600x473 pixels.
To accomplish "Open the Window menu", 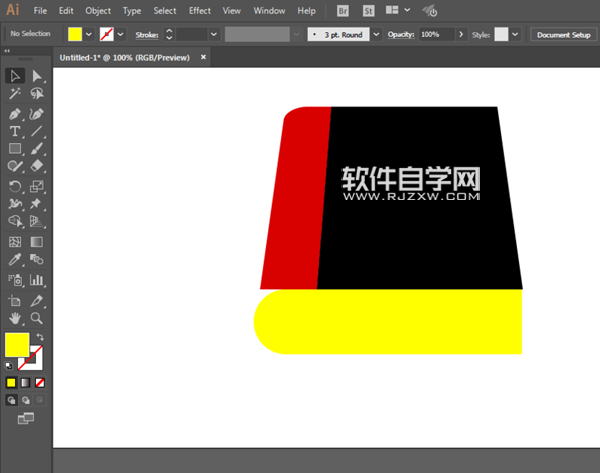I will coord(269,11).
